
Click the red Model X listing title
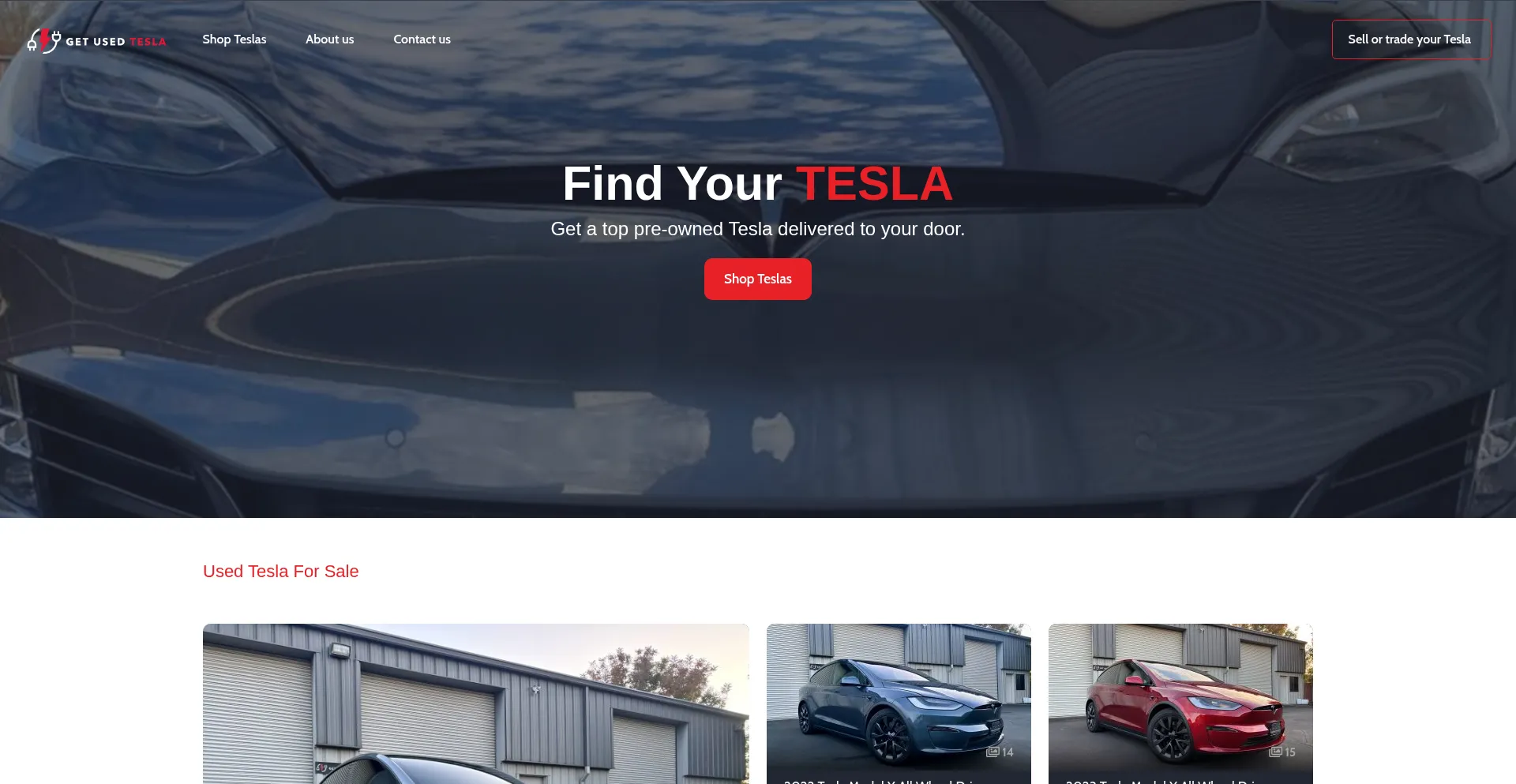click(x=1165, y=781)
